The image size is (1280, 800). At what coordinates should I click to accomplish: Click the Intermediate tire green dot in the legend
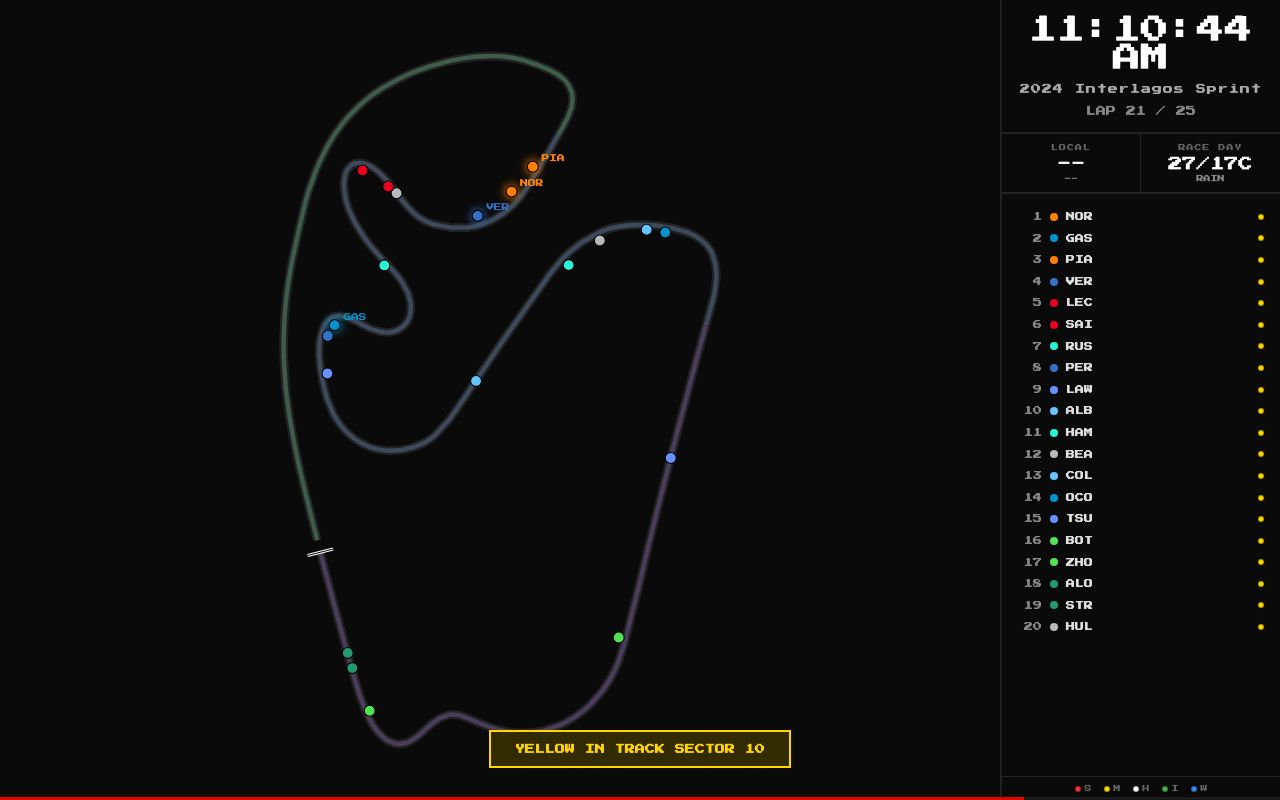tap(1165, 788)
